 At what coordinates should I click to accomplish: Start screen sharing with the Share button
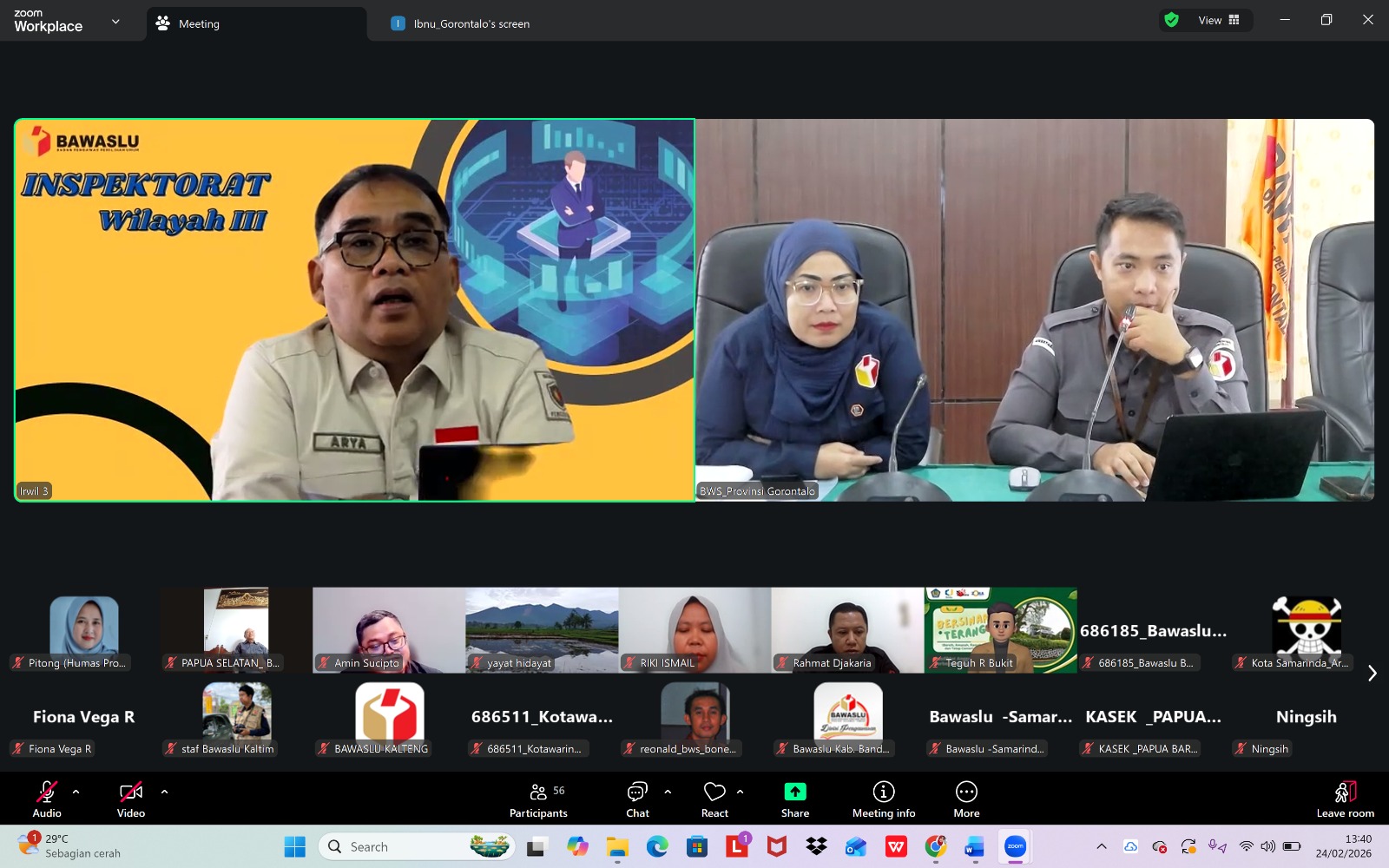coord(795,799)
